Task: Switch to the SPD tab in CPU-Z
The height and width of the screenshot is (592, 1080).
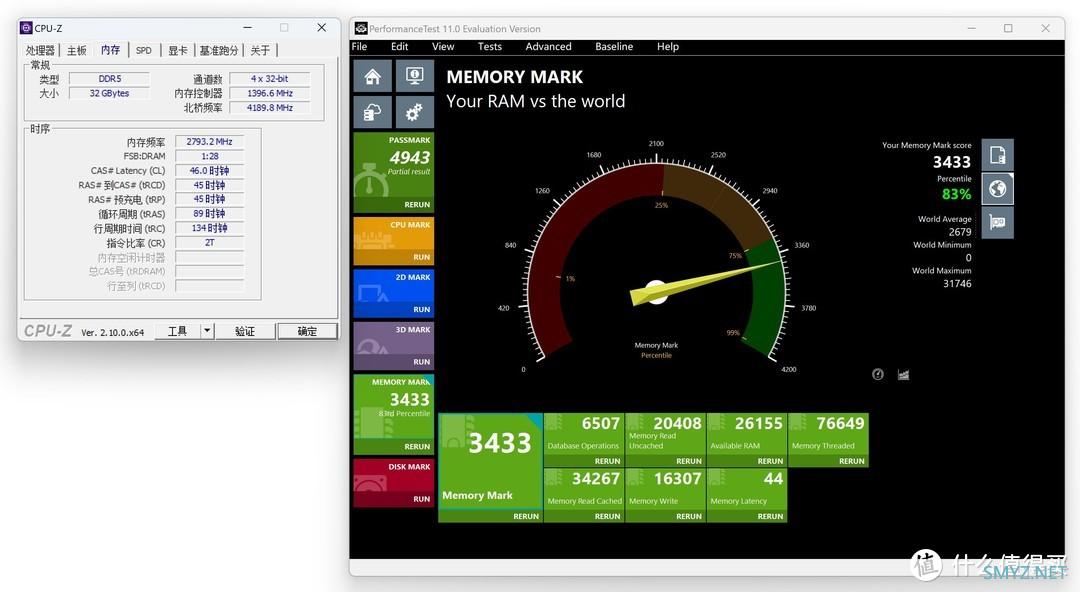Action: 144,50
